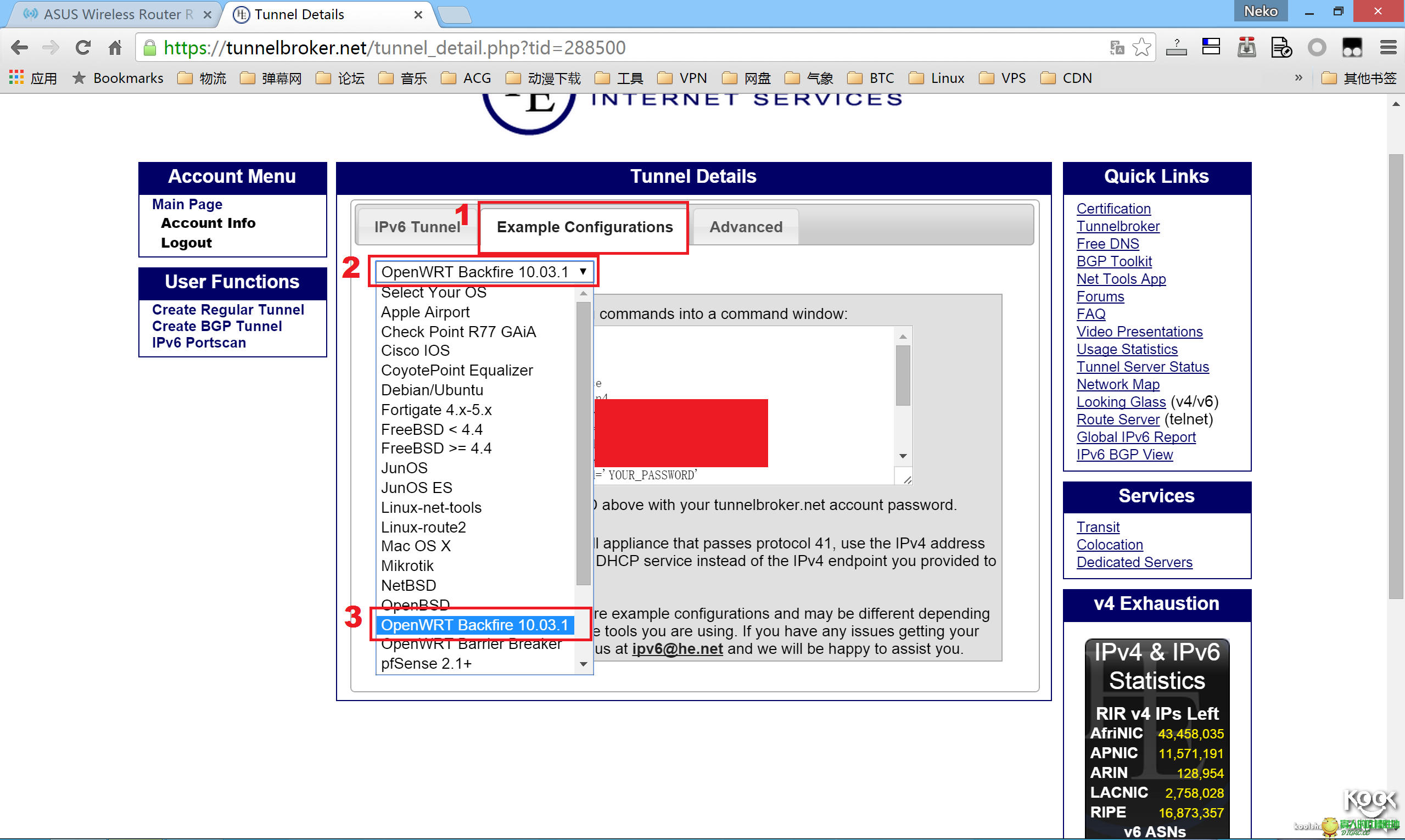Reload the page with the refresh icon
The height and width of the screenshot is (840, 1405).
pyautogui.click(x=83, y=48)
